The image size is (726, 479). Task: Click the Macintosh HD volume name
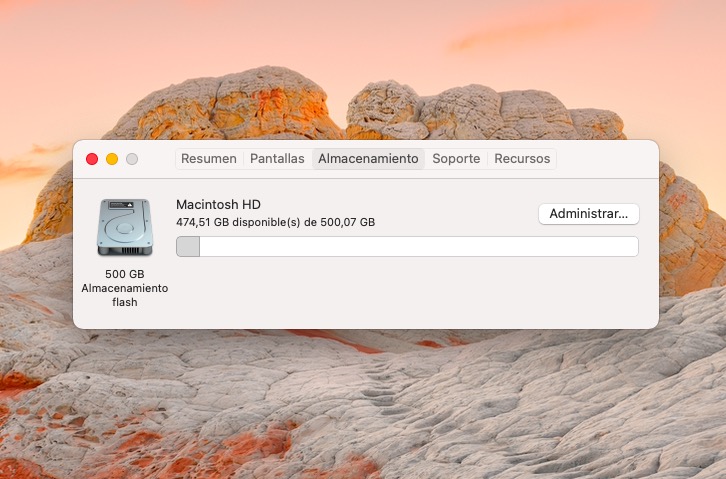[218, 204]
